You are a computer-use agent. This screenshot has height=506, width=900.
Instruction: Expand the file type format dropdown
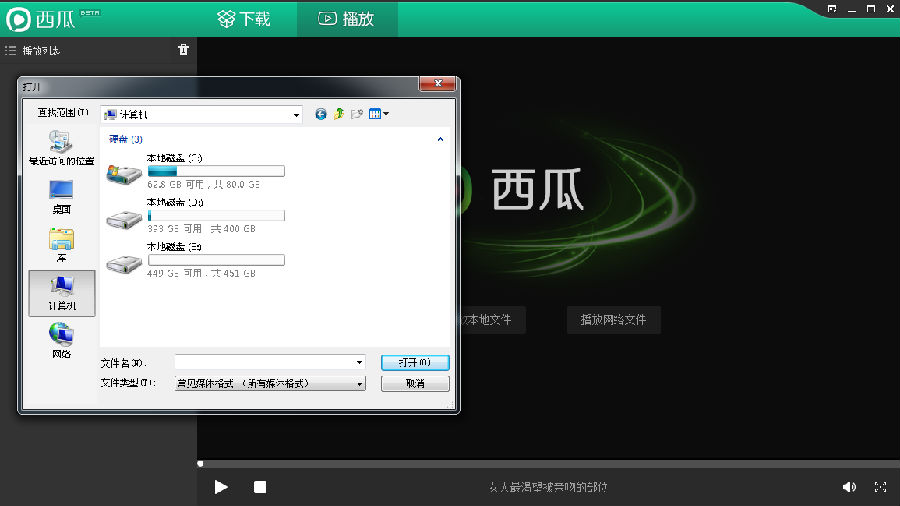coord(360,384)
